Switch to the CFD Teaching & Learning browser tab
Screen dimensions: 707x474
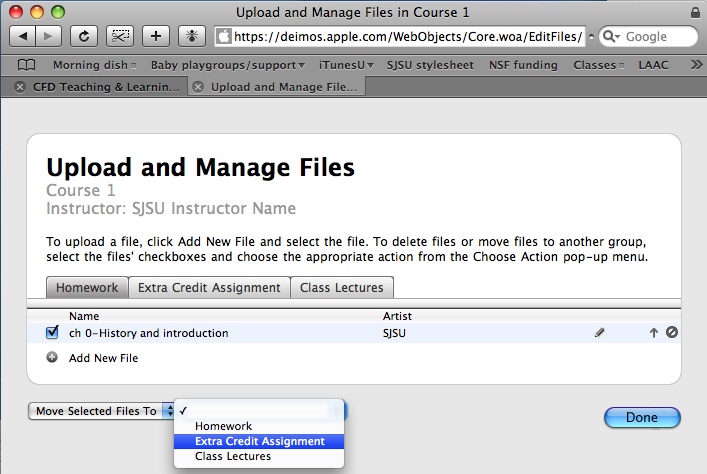[98, 87]
